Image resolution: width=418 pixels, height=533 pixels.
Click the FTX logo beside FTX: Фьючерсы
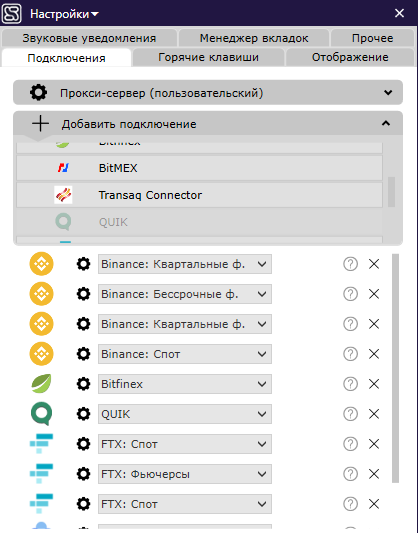pyautogui.click(x=41, y=473)
